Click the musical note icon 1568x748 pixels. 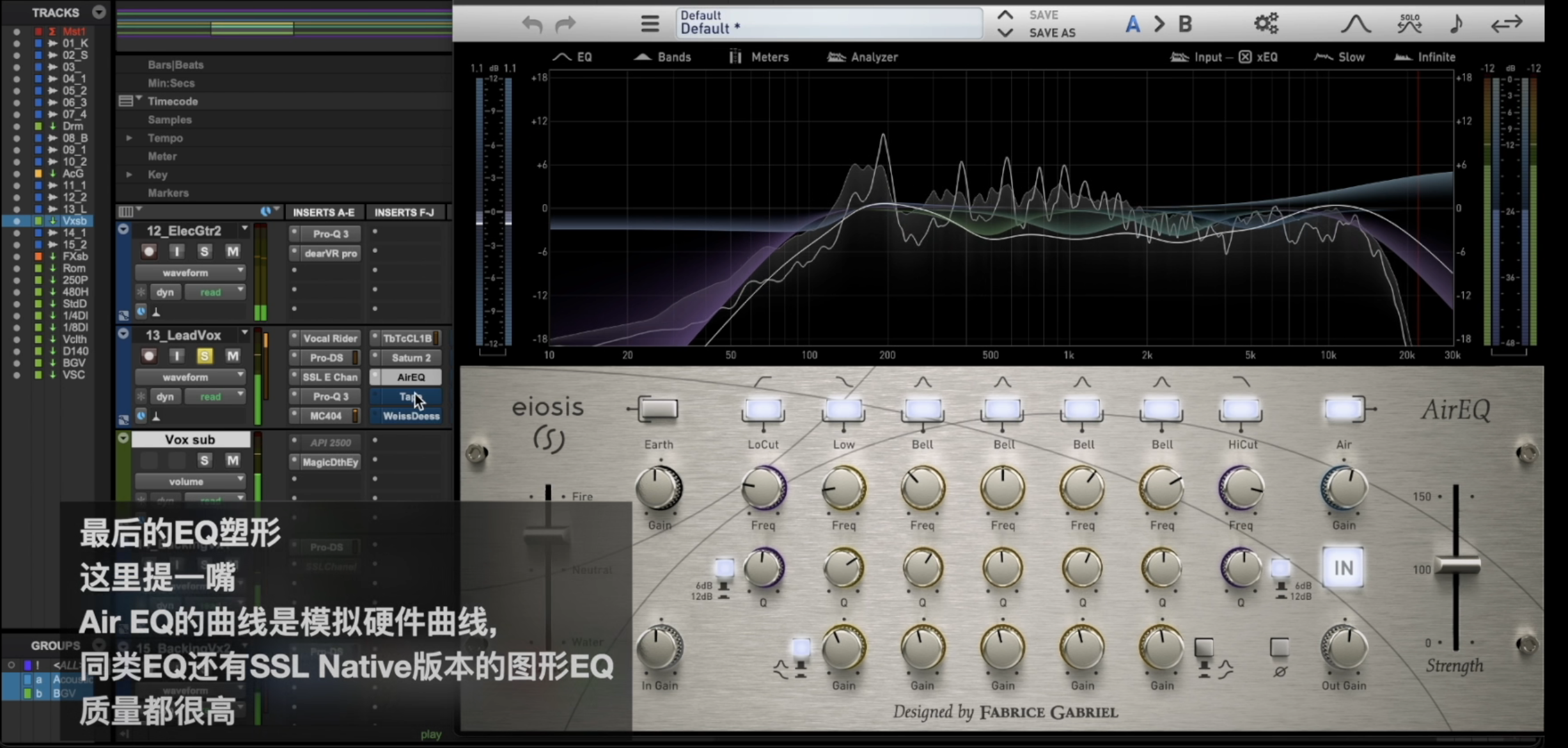point(1456,24)
